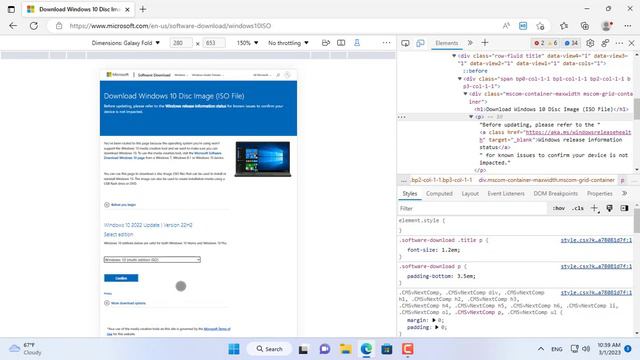Open the No throttling dropdown
640x360 pixels.
tap(288, 43)
